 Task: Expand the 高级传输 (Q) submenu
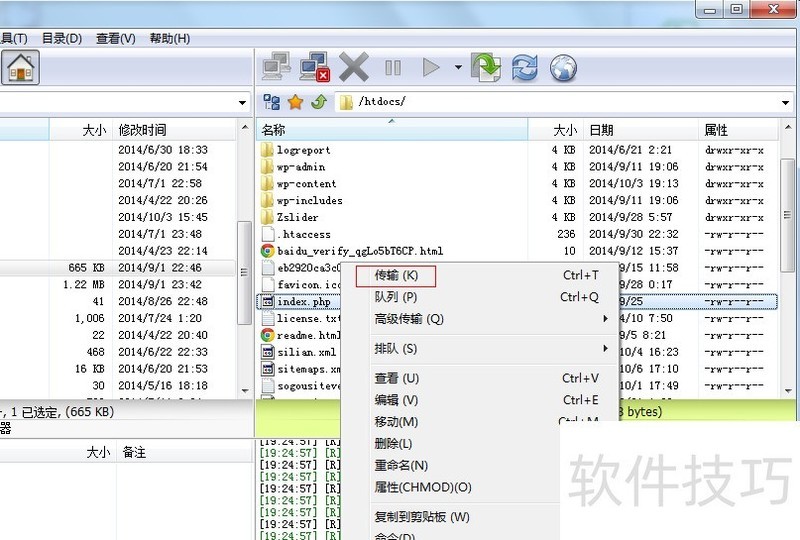pyautogui.click(x=408, y=319)
